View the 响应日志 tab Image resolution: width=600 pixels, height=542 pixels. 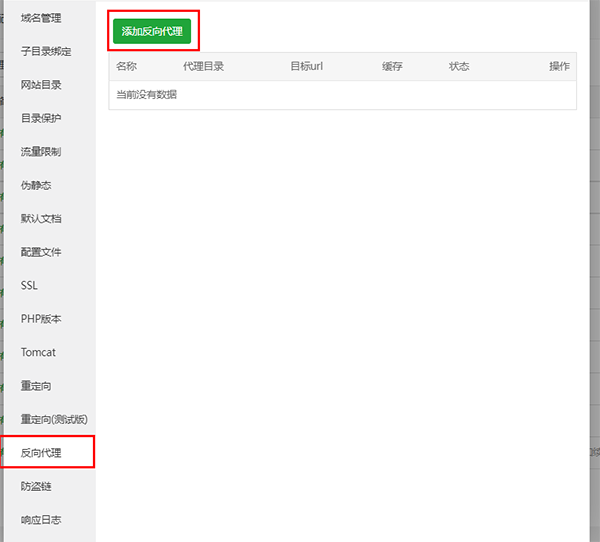click(x=41, y=520)
